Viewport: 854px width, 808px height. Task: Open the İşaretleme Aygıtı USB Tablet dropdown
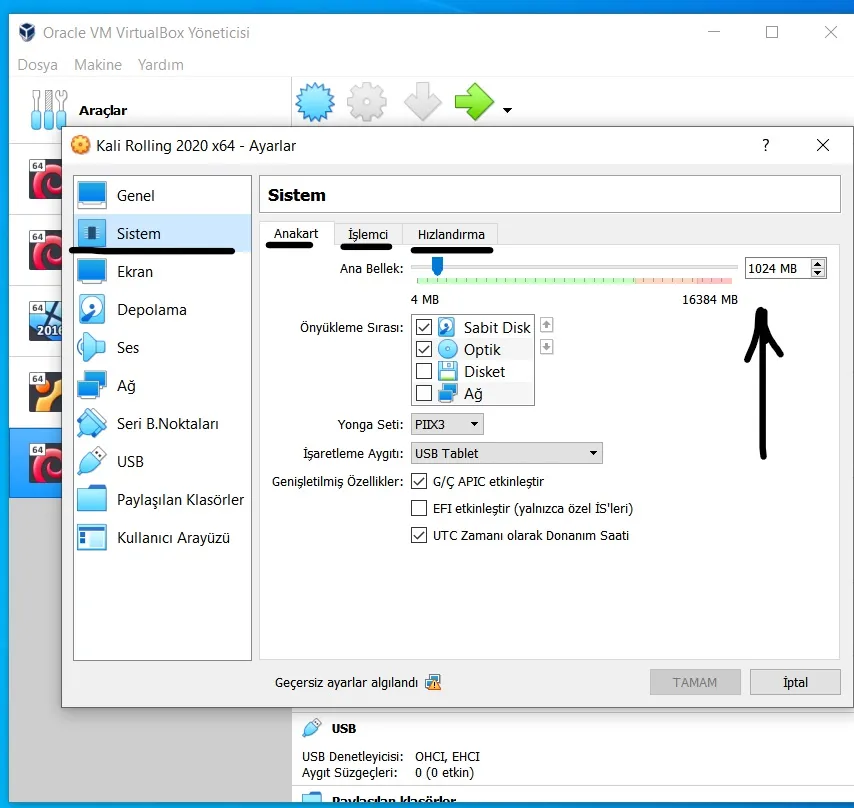point(507,453)
